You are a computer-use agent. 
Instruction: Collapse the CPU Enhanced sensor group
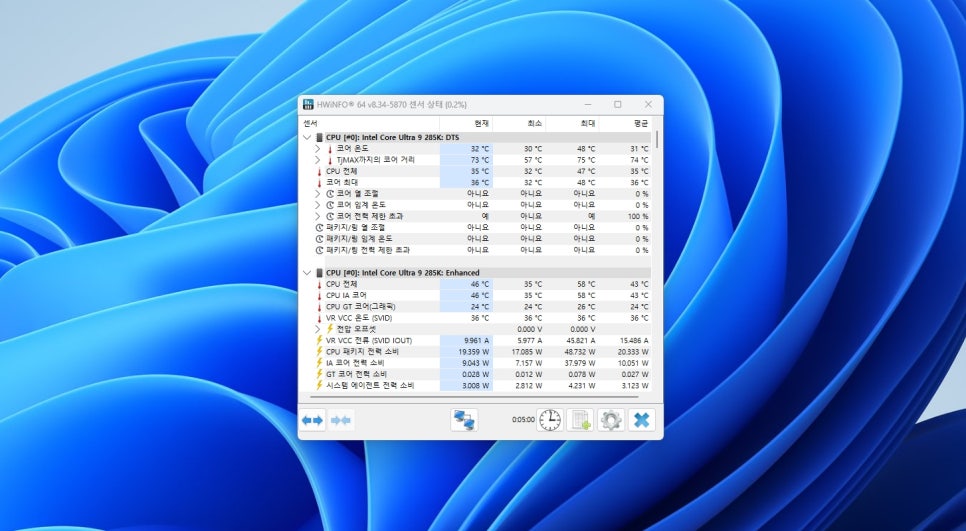(x=307, y=272)
